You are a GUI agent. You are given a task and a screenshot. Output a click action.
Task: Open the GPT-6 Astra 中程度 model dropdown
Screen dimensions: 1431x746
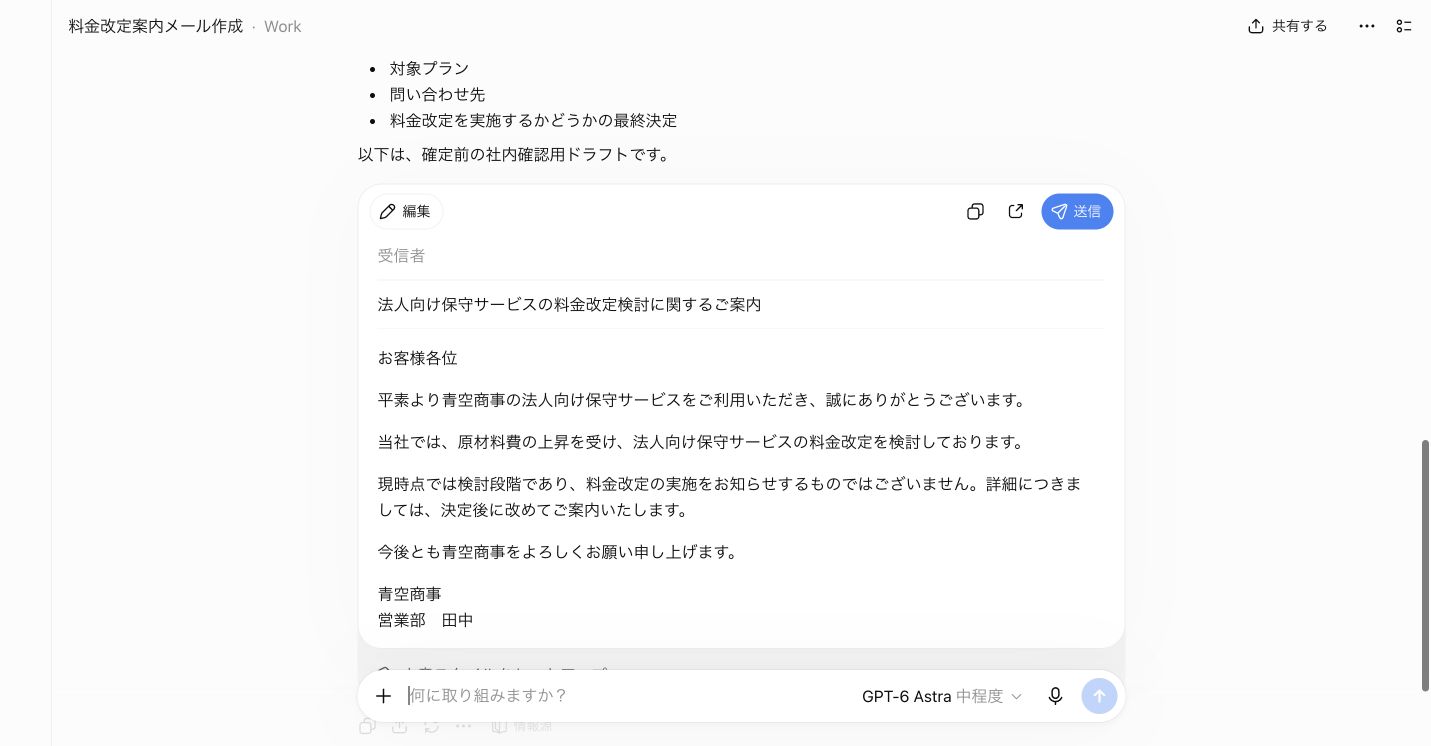pyautogui.click(x=942, y=696)
